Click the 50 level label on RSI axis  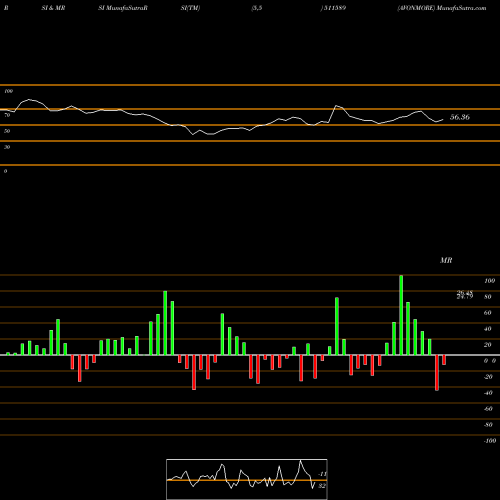click(x=7, y=131)
